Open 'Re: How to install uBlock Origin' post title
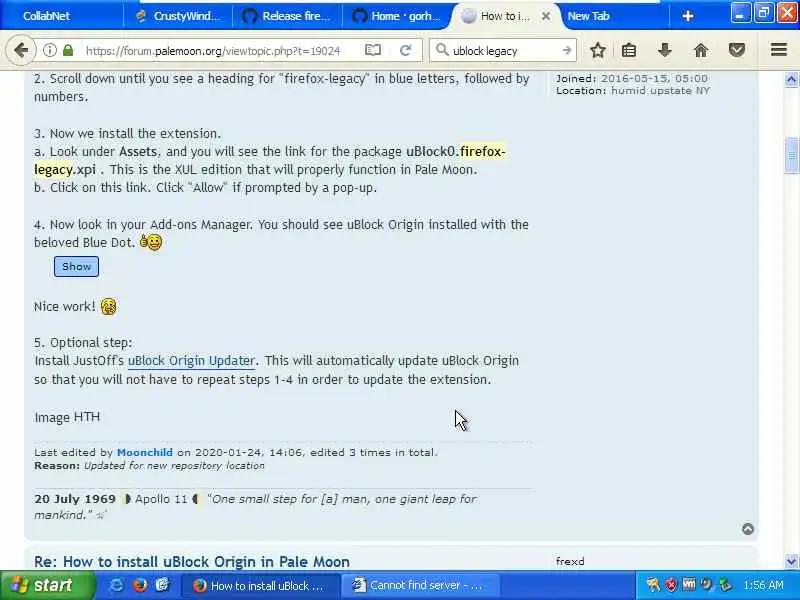800x600 pixels. (192, 562)
